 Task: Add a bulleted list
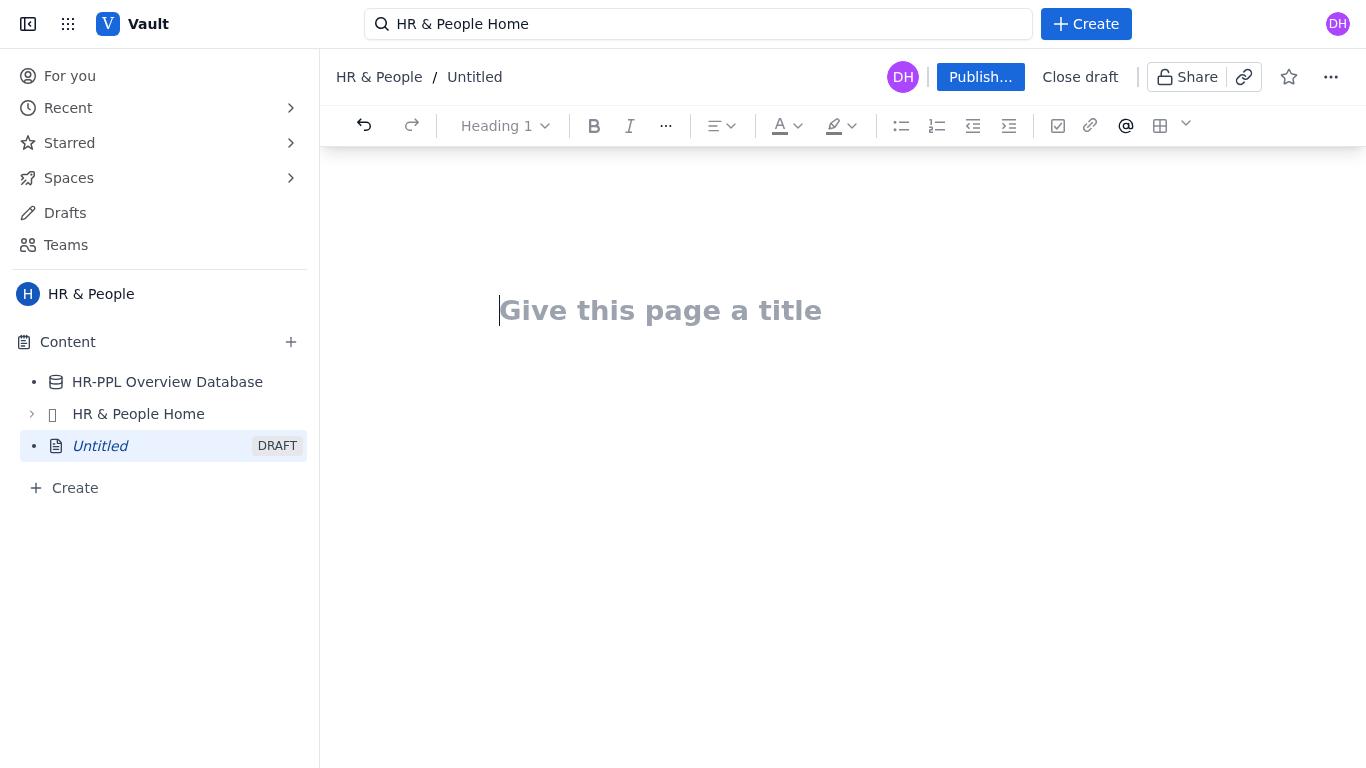coord(901,125)
